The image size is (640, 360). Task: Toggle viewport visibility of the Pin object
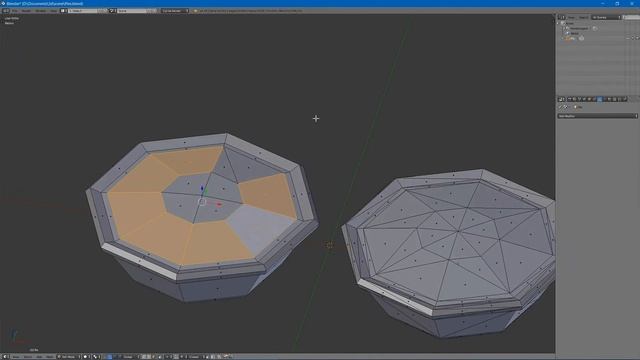[628, 38]
